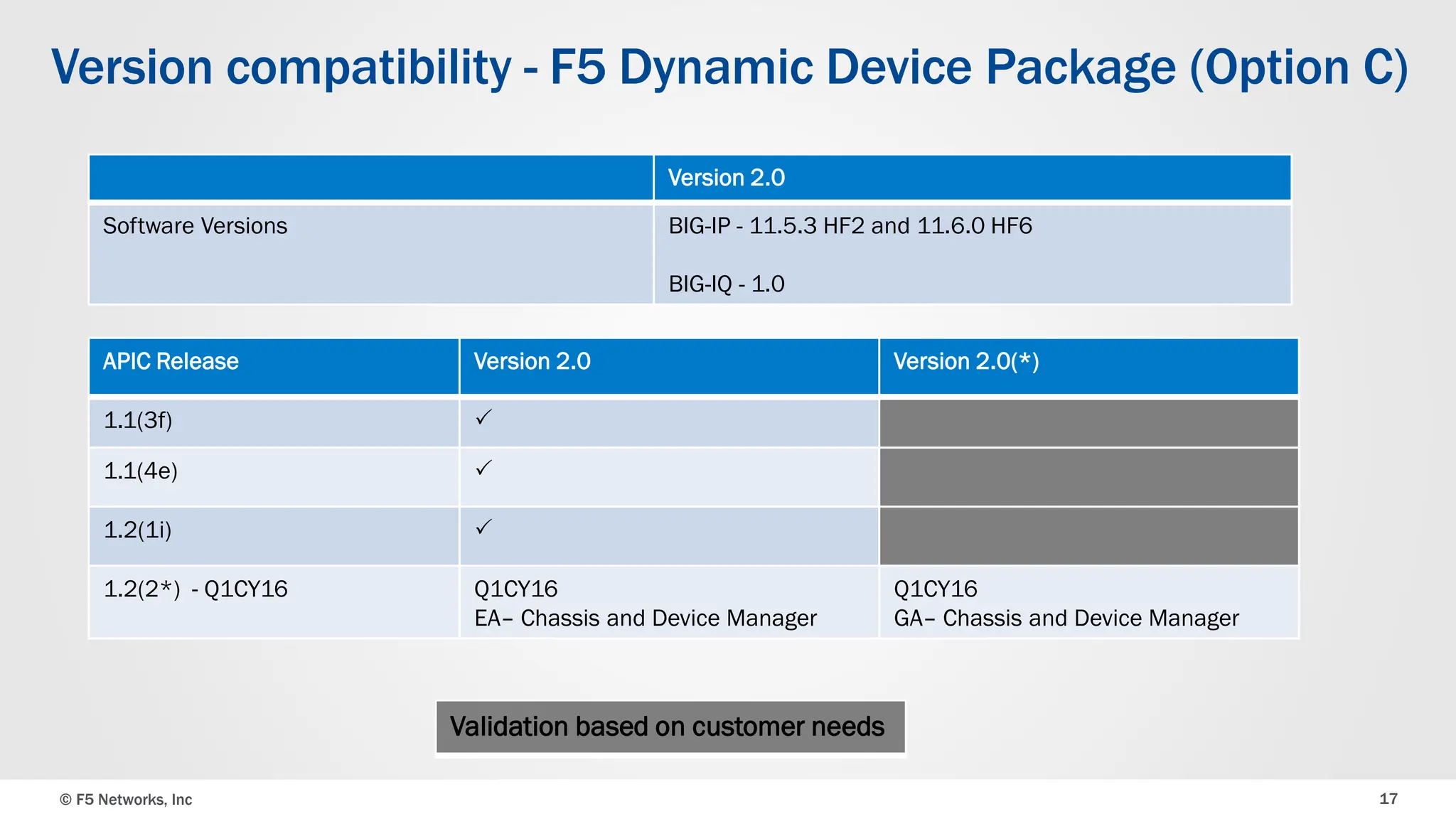Viewport: 1456px width, 819px height.
Task: Click the '1.2(2*) - Q1CY16' release cell
Action: coord(274,602)
